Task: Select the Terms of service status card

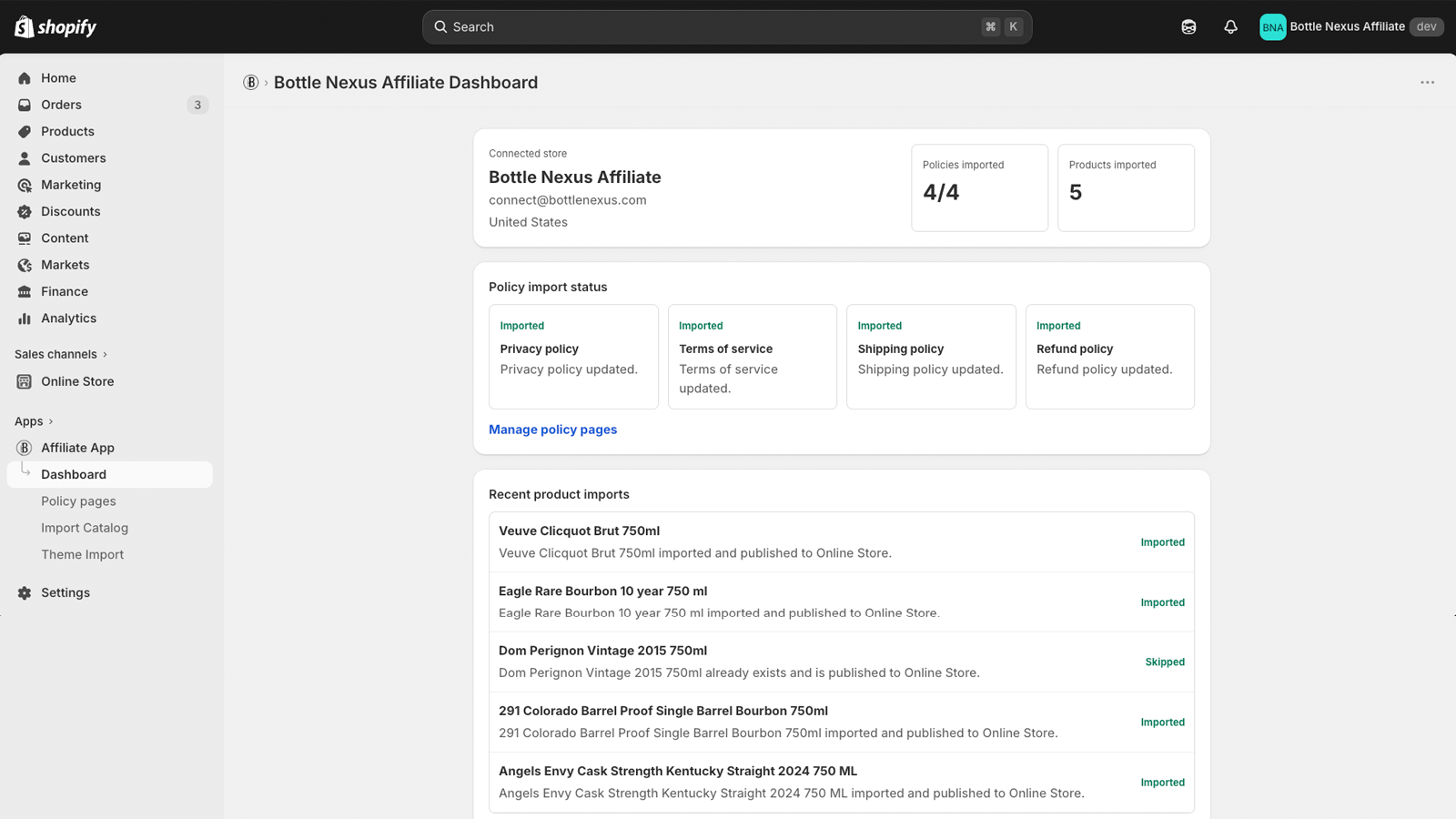Action: coord(753,357)
